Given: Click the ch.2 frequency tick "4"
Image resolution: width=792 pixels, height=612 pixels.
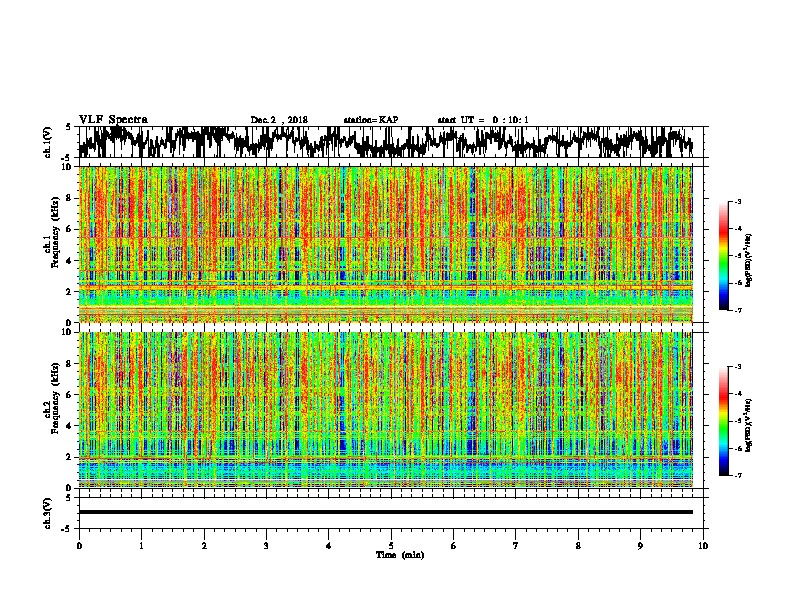Looking at the screenshot, I should (69, 426).
